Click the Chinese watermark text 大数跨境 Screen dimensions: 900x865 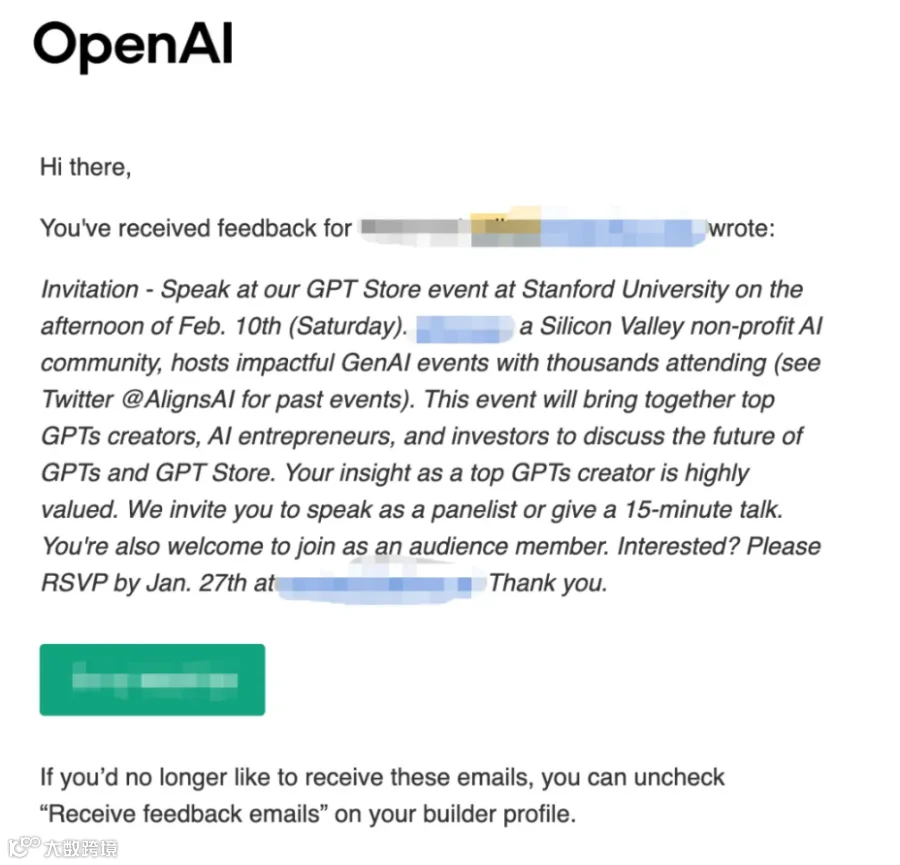pos(81,848)
